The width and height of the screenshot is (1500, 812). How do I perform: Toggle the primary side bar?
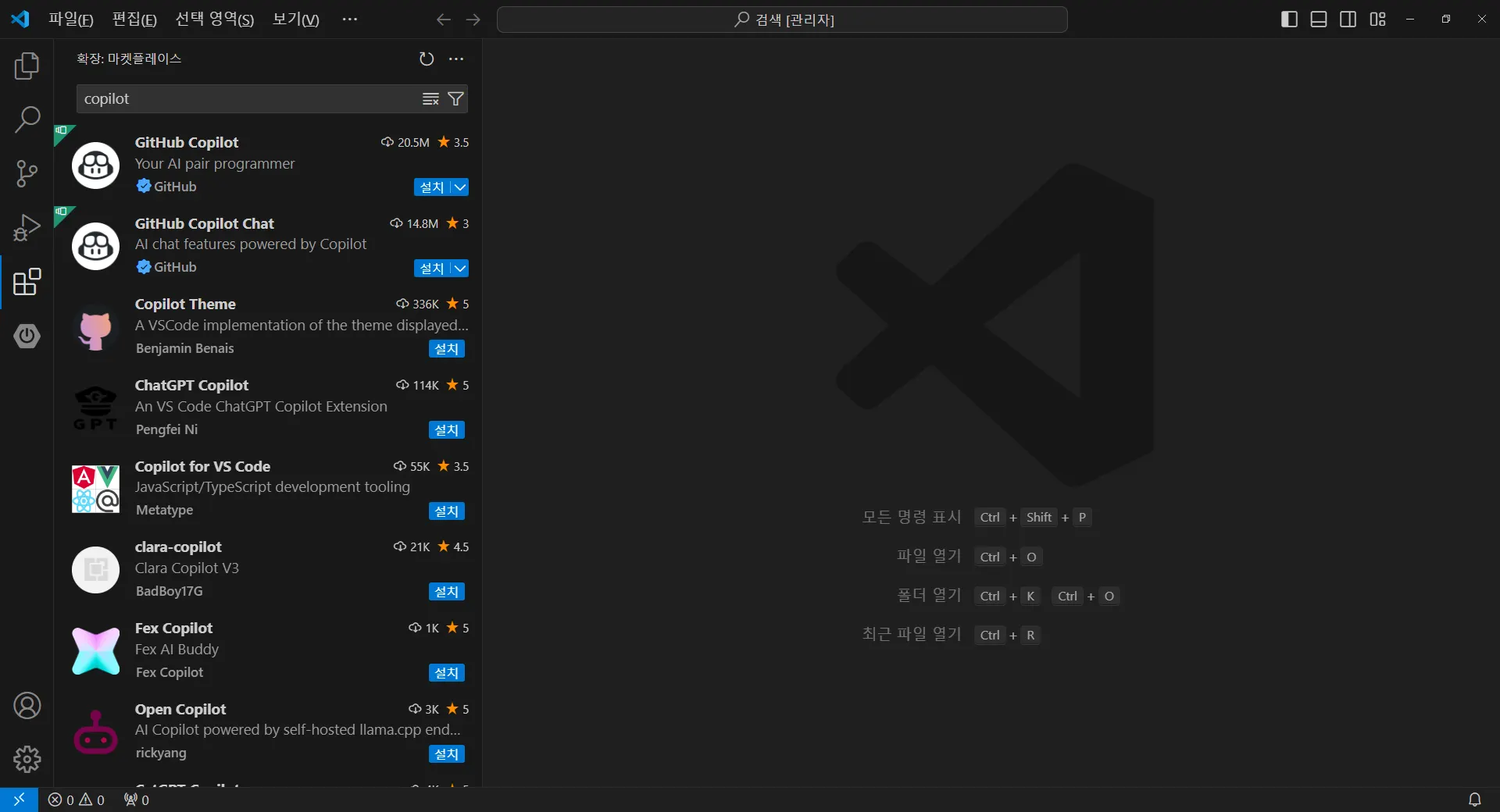coord(1290,20)
